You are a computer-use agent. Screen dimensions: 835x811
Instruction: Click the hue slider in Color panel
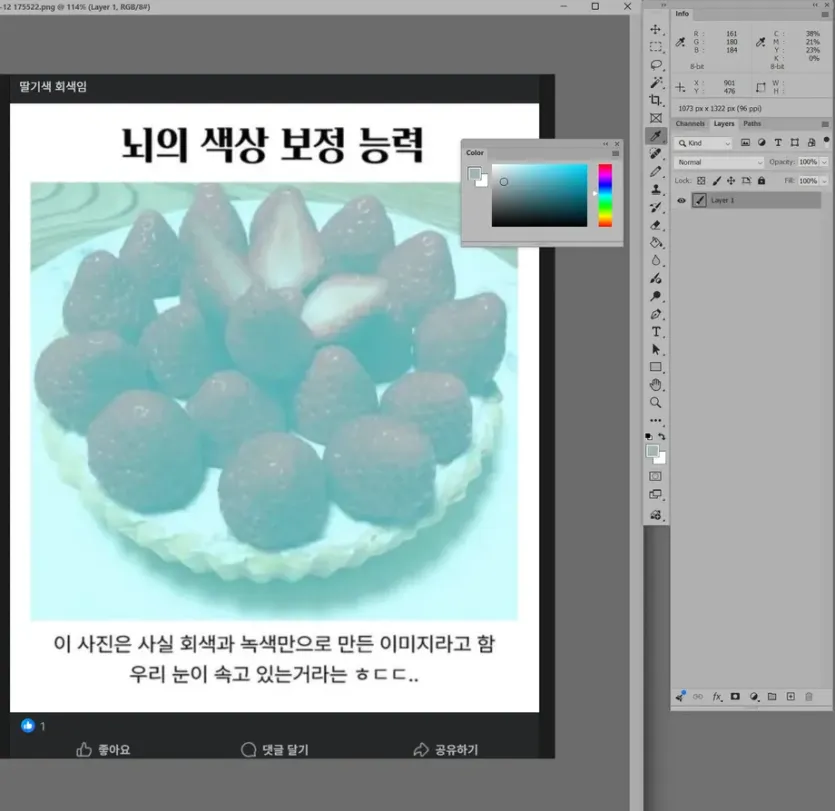[x=605, y=195]
